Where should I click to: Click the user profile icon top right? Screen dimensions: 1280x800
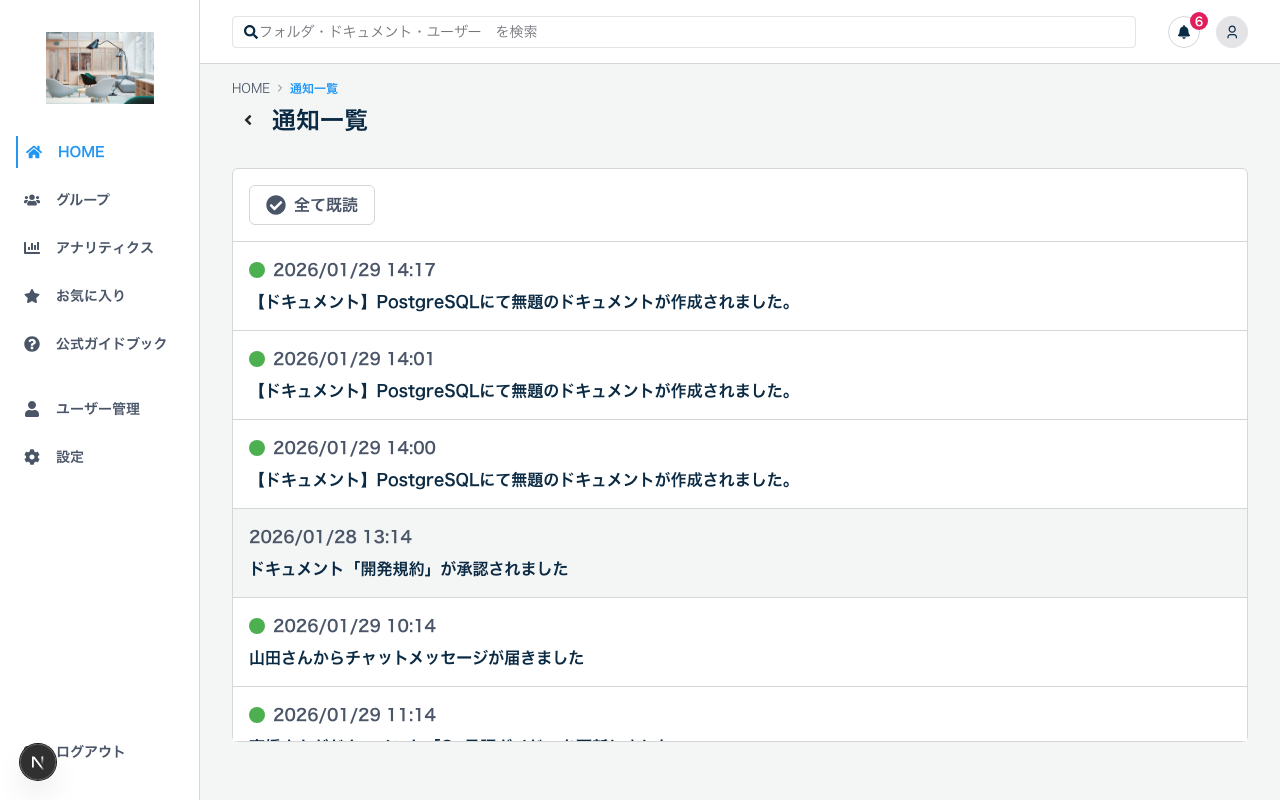1232,32
